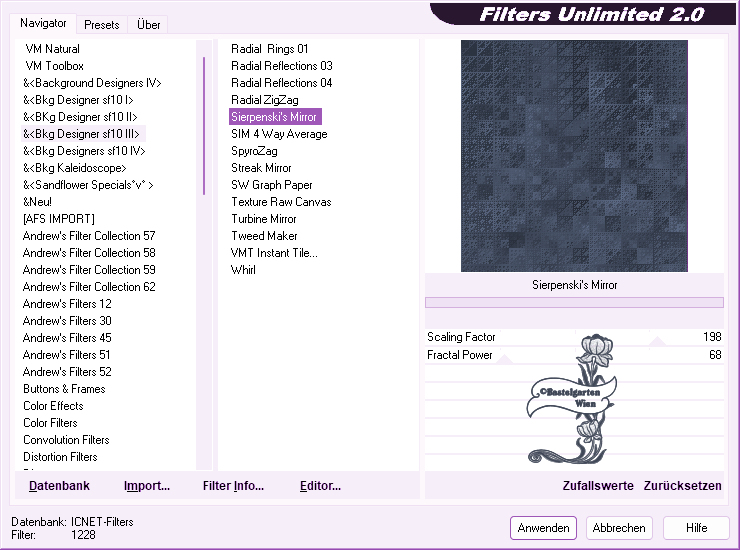Choose SW Graph Paper filter

click(x=271, y=185)
